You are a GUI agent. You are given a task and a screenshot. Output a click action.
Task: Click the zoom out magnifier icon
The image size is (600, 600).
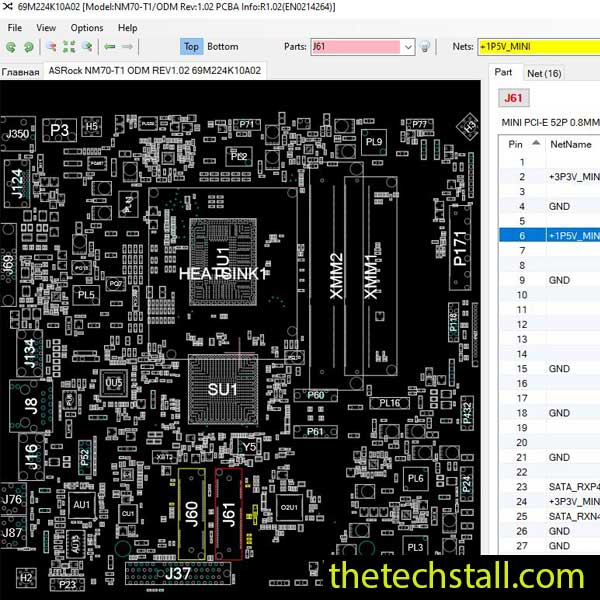[88, 47]
